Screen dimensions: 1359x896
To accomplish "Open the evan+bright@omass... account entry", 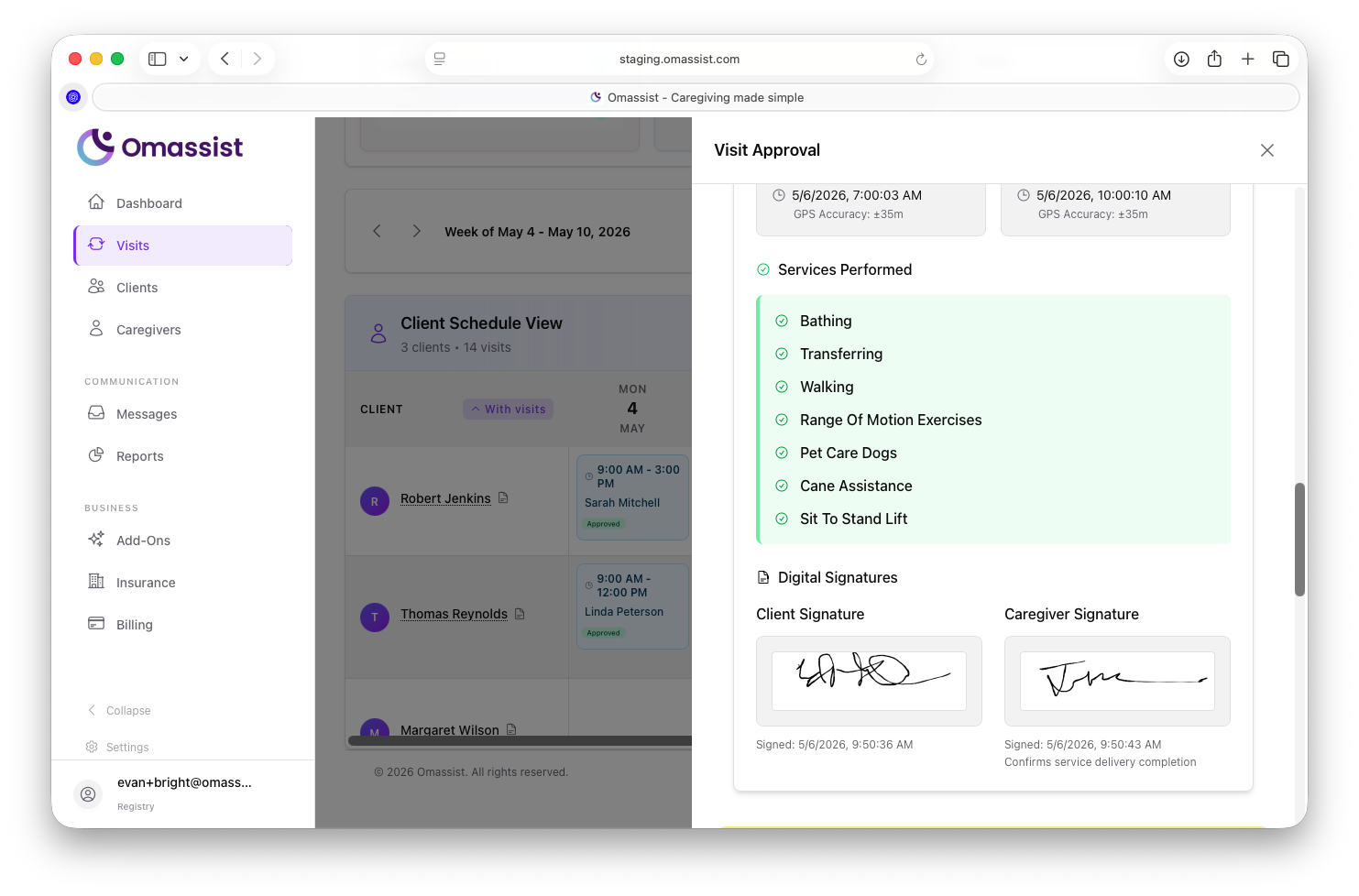I will coord(183,793).
